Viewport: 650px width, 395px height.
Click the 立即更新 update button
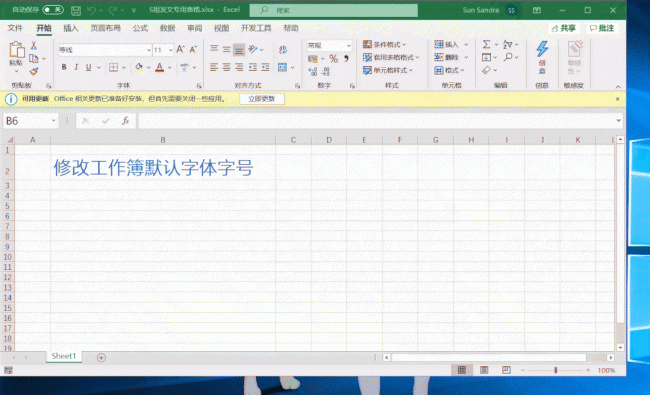click(x=262, y=99)
